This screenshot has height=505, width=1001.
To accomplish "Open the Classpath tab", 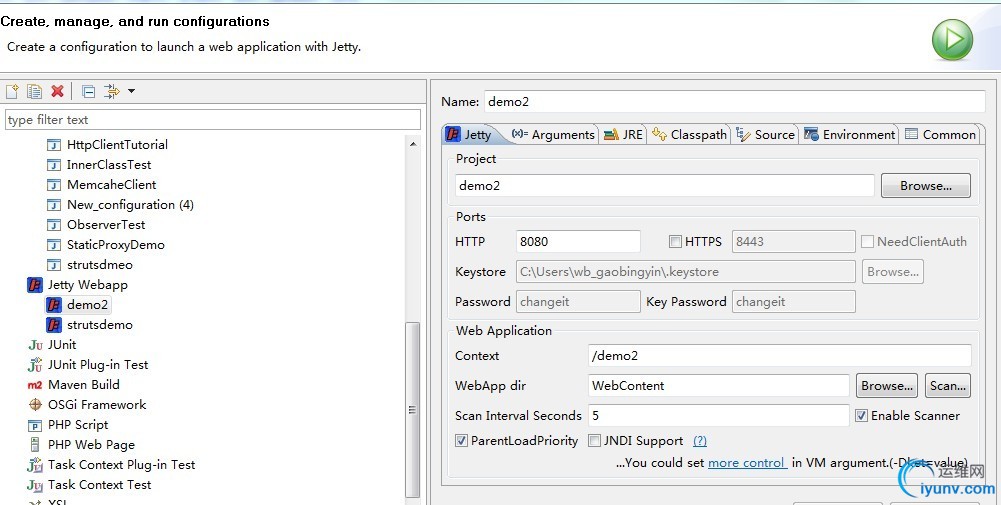I will point(689,134).
